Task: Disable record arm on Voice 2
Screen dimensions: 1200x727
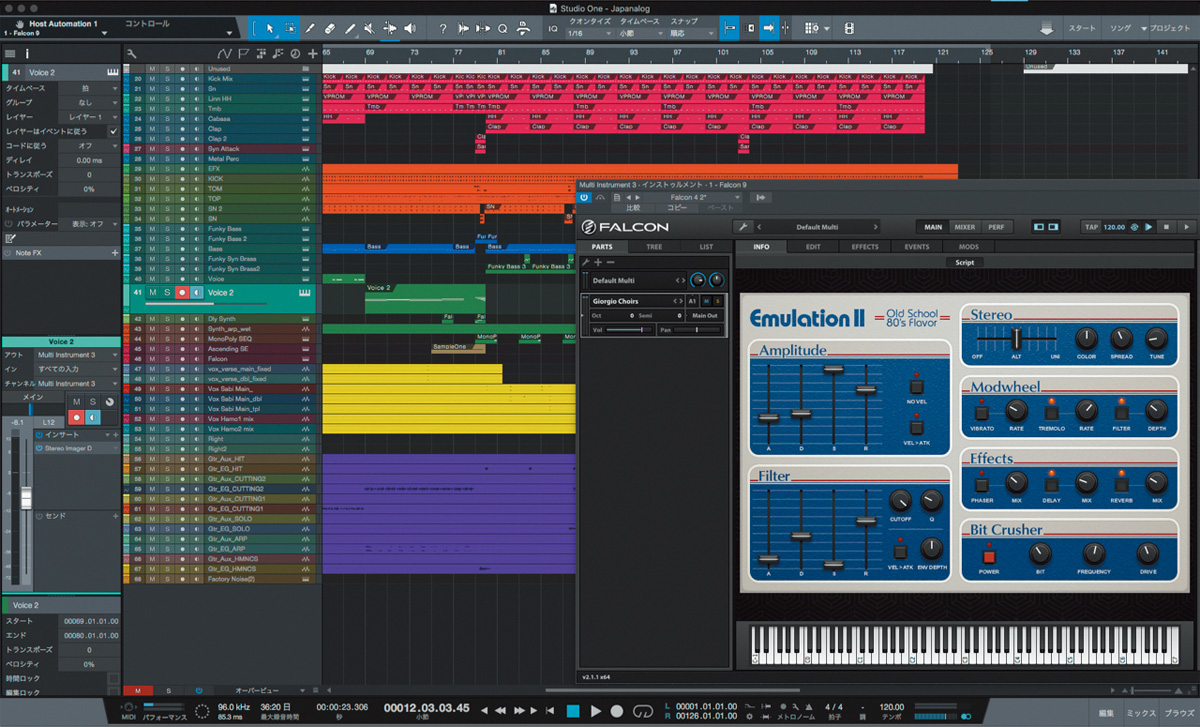Action: pos(184,292)
